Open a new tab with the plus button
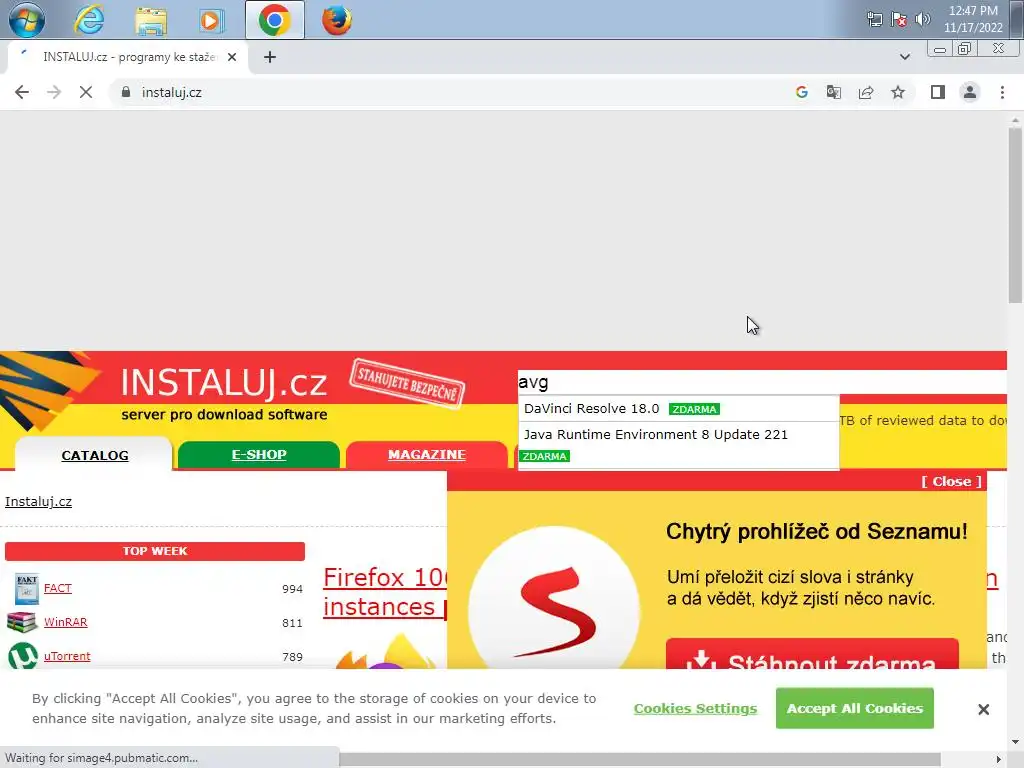This screenshot has width=1024, height=768. pyautogui.click(x=270, y=57)
